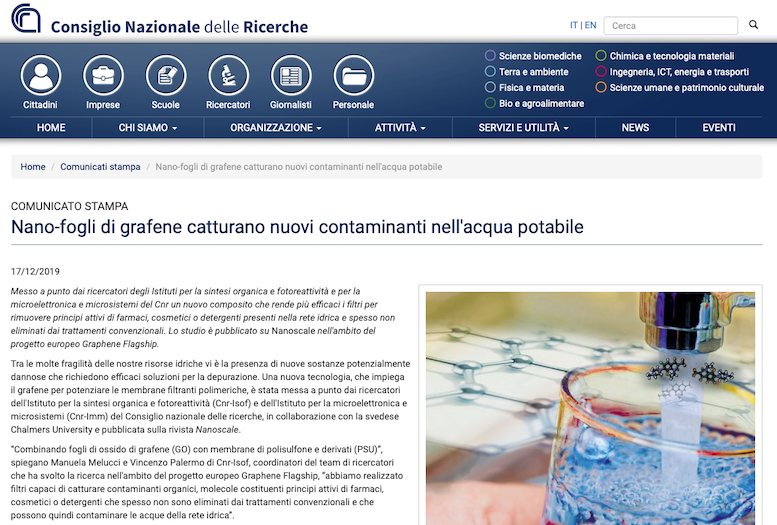
Task: Open the Ricercatori microscope icon
Action: [x=228, y=75]
